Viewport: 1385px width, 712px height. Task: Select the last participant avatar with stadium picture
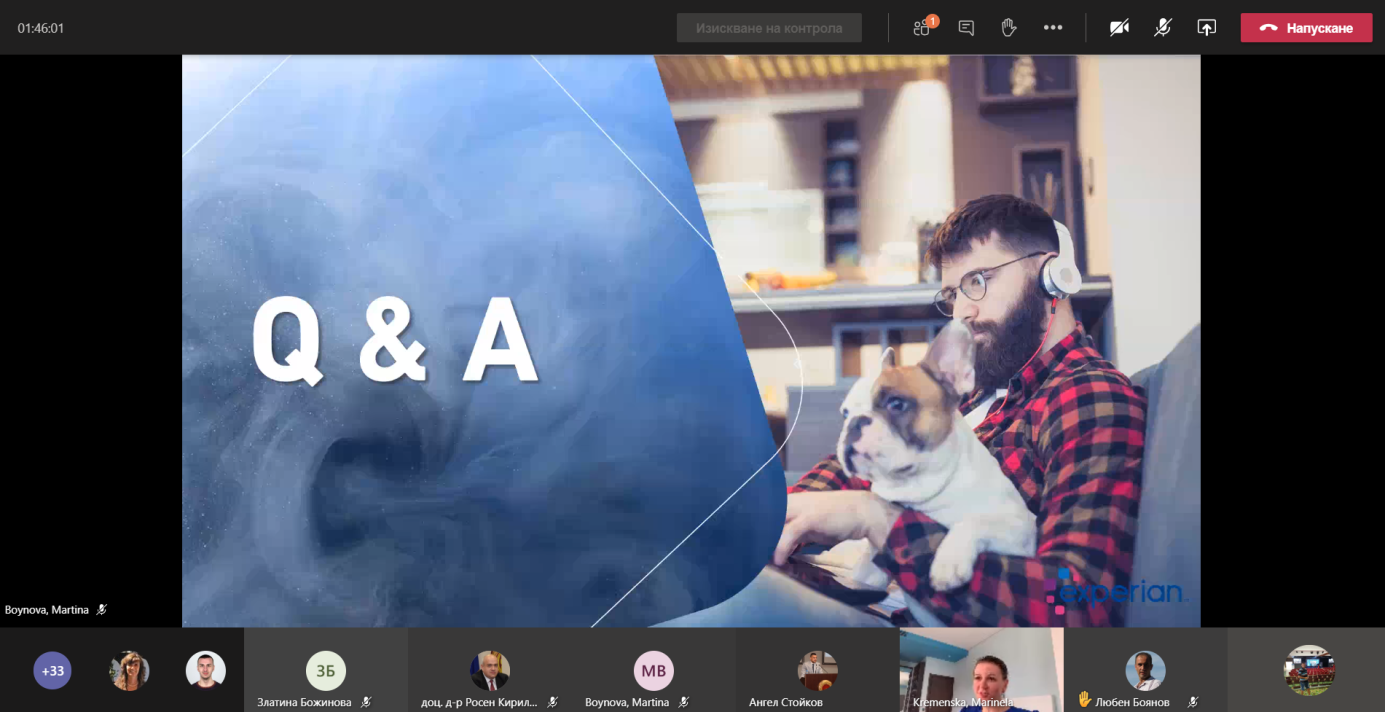click(1309, 670)
